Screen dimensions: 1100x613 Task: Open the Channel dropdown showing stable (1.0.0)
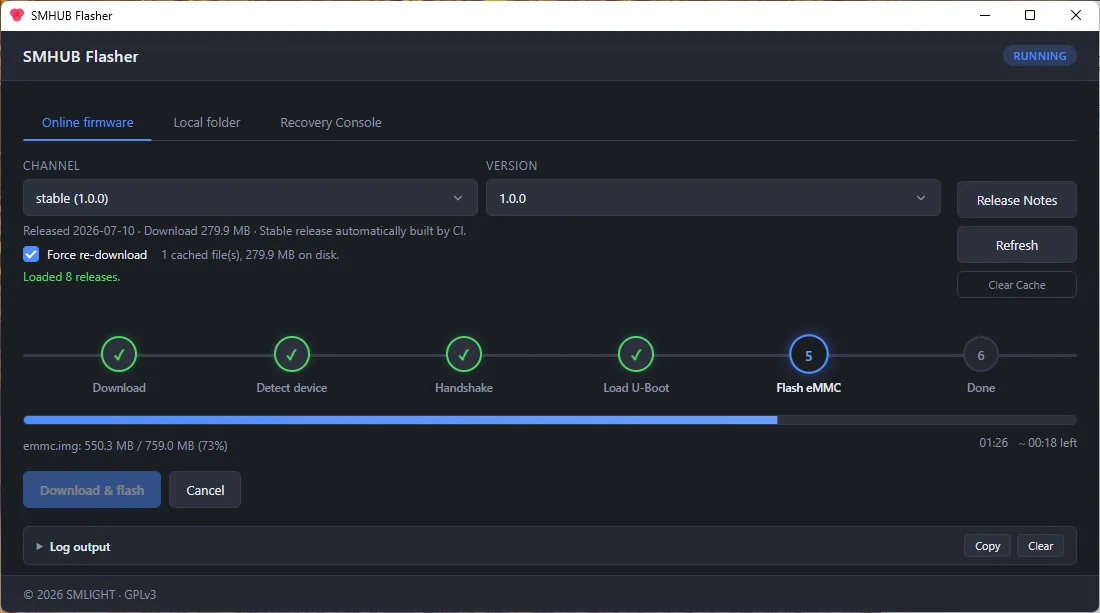(250, 198)
